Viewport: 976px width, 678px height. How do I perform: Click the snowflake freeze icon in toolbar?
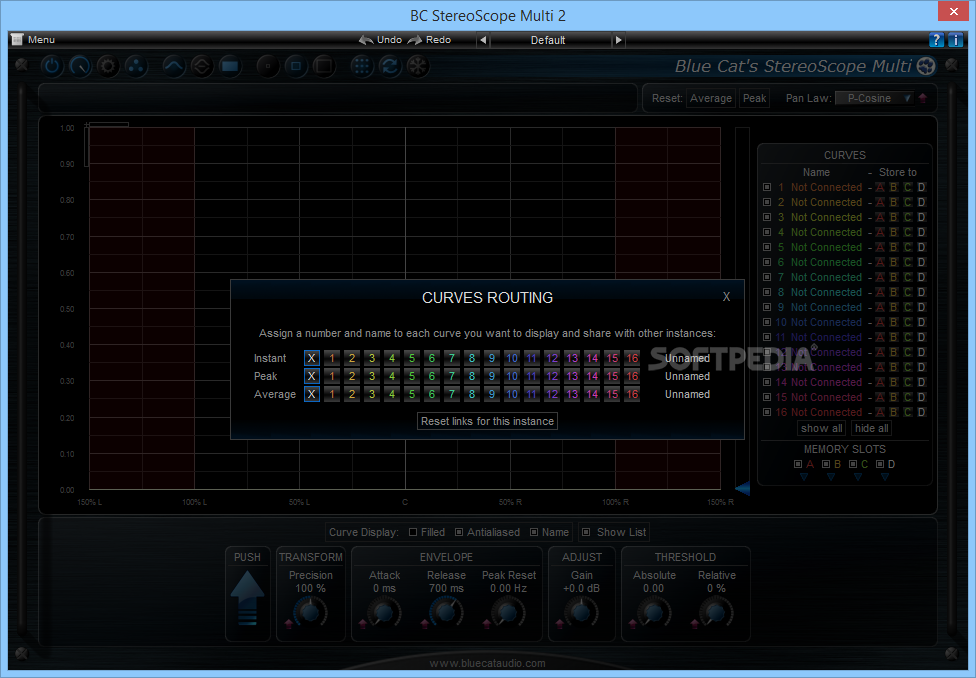pos(418,66)
